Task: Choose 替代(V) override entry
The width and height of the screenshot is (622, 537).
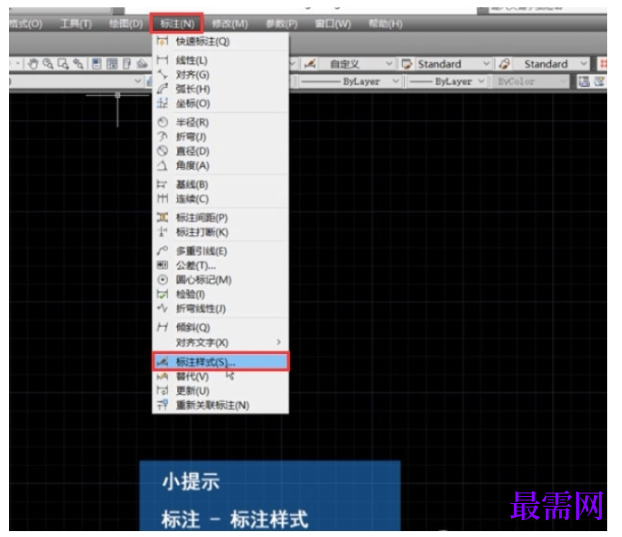Action: [x=221, y=376]
